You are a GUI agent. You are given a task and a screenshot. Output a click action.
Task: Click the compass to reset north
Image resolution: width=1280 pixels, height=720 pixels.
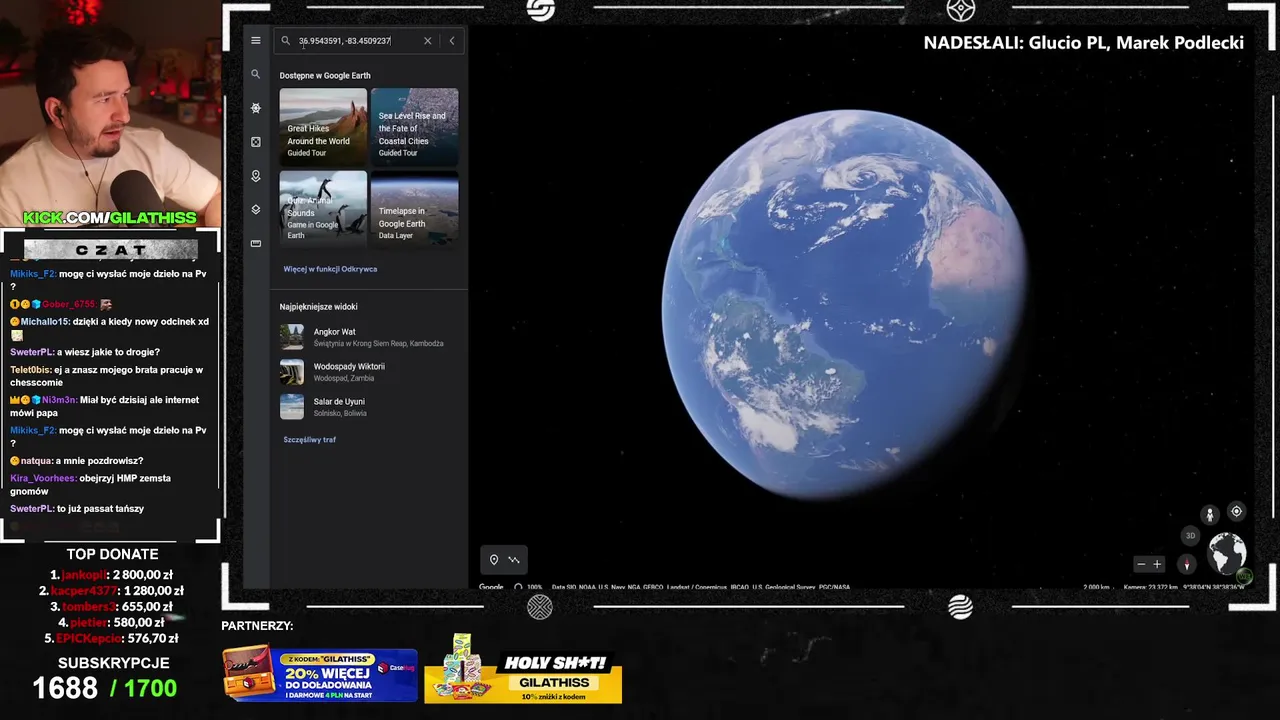tap(1187, 564)
